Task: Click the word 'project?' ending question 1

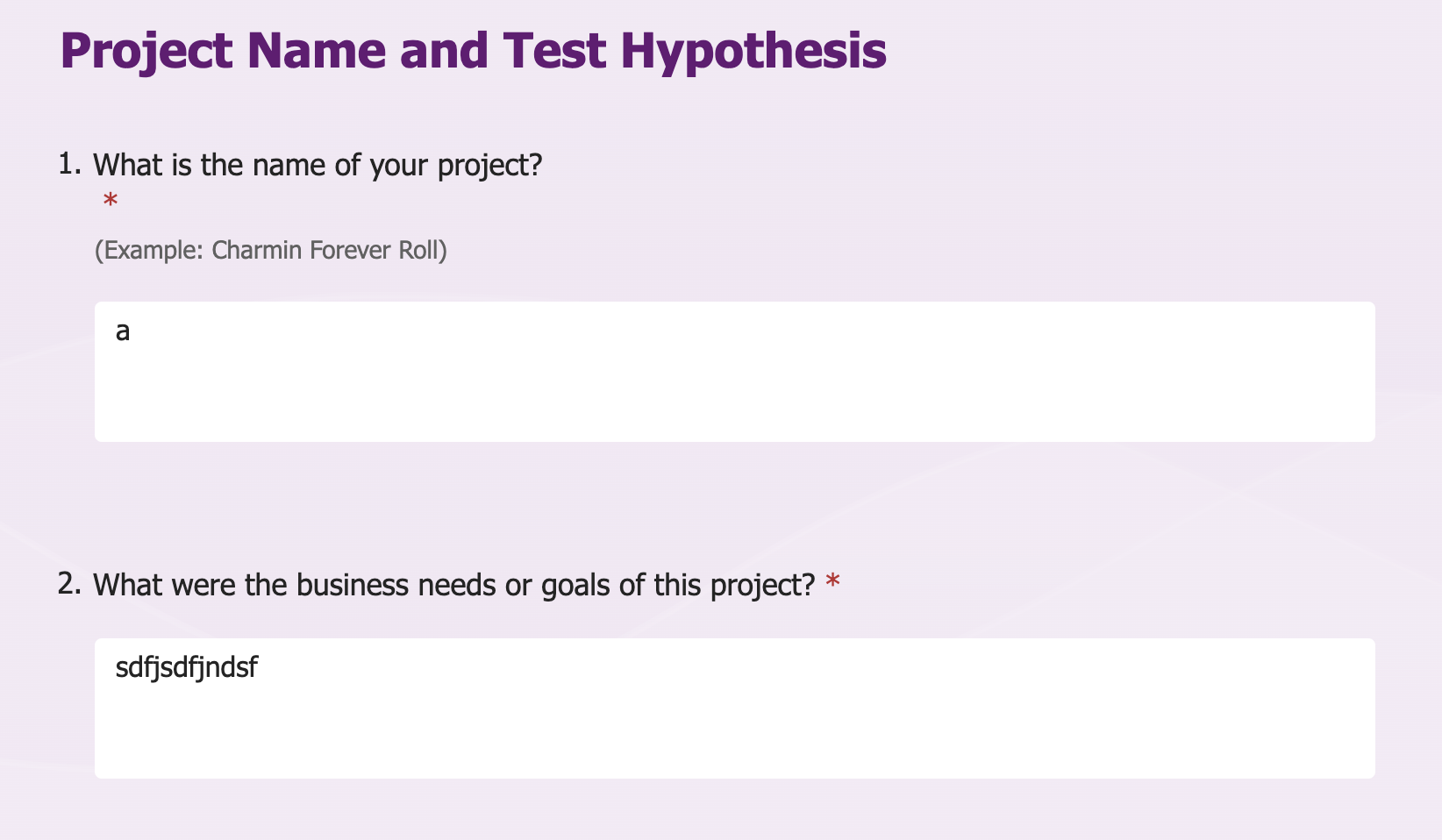Action: (x=490, y=166)
